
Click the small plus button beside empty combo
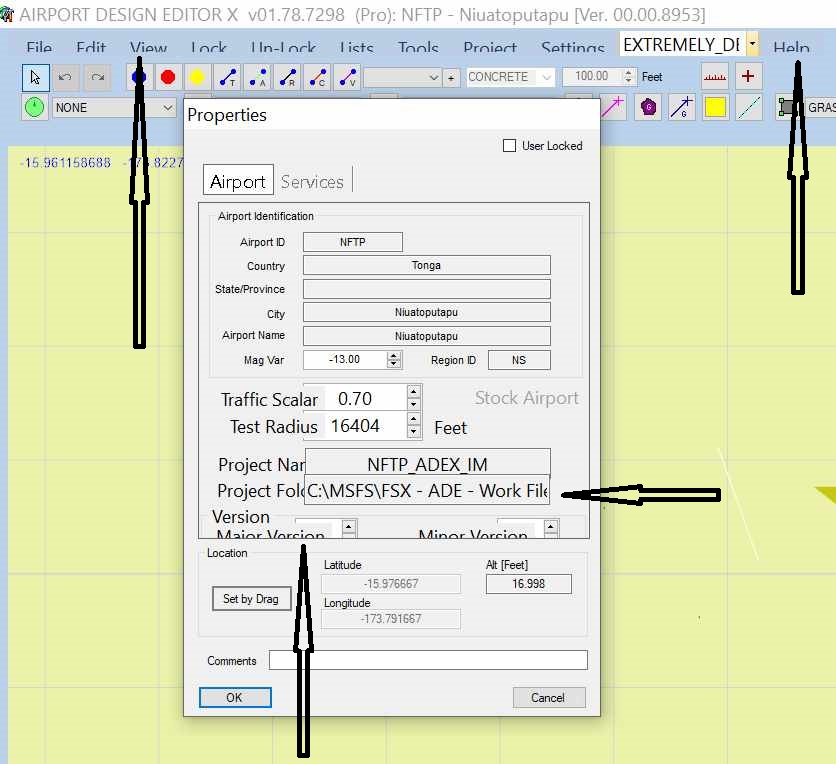pyautogui.click(x=451, y=78)
